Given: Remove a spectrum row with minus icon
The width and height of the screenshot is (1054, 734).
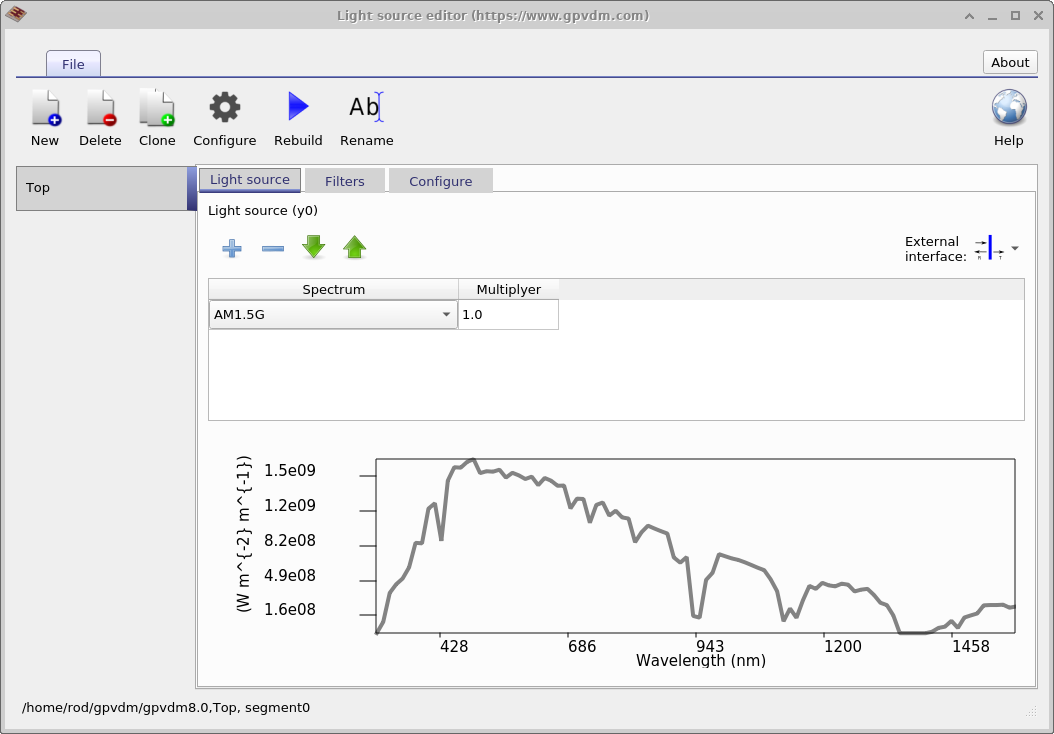Looking at the screenshot, I should point(272,247).
